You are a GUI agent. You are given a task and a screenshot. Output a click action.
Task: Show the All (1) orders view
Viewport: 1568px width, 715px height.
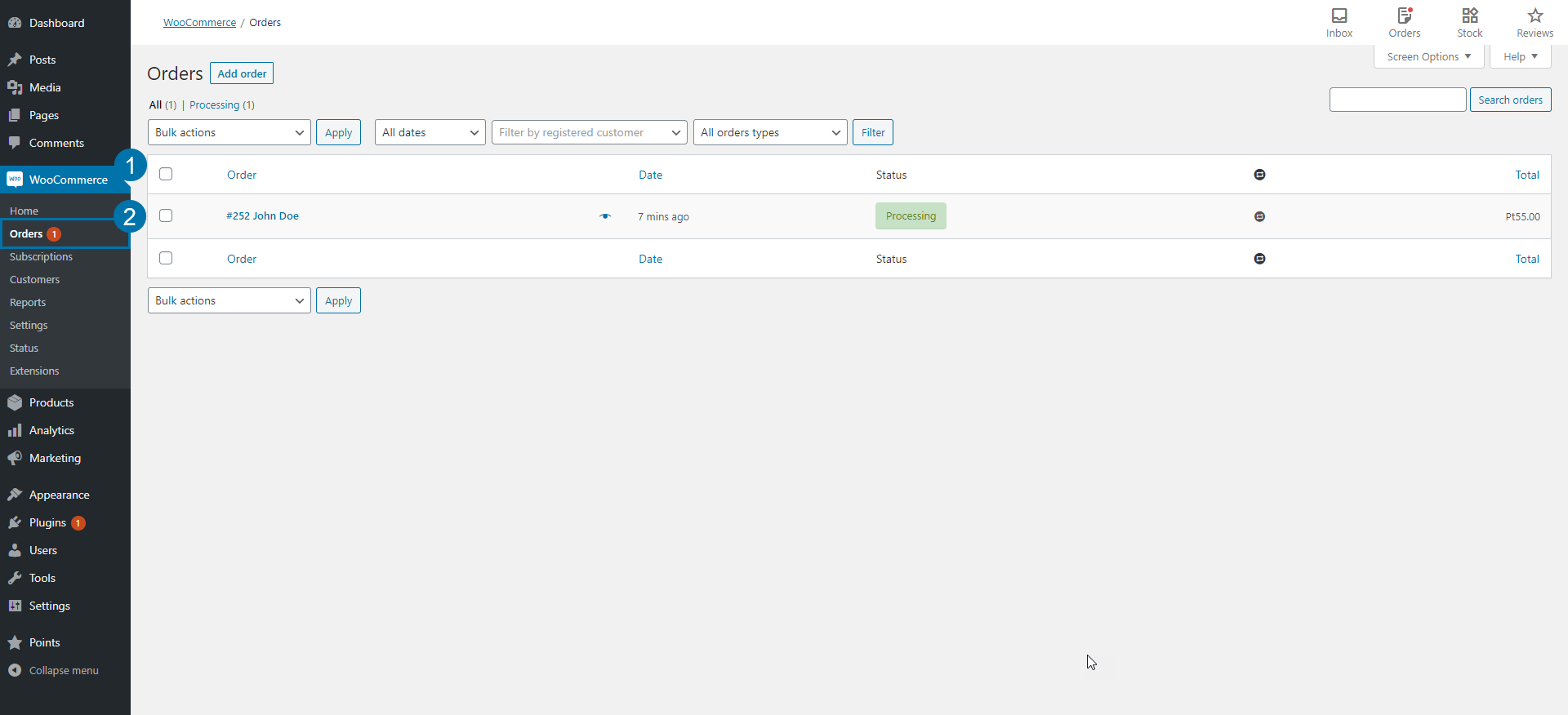pyautogui.click(x=163, y=104)
